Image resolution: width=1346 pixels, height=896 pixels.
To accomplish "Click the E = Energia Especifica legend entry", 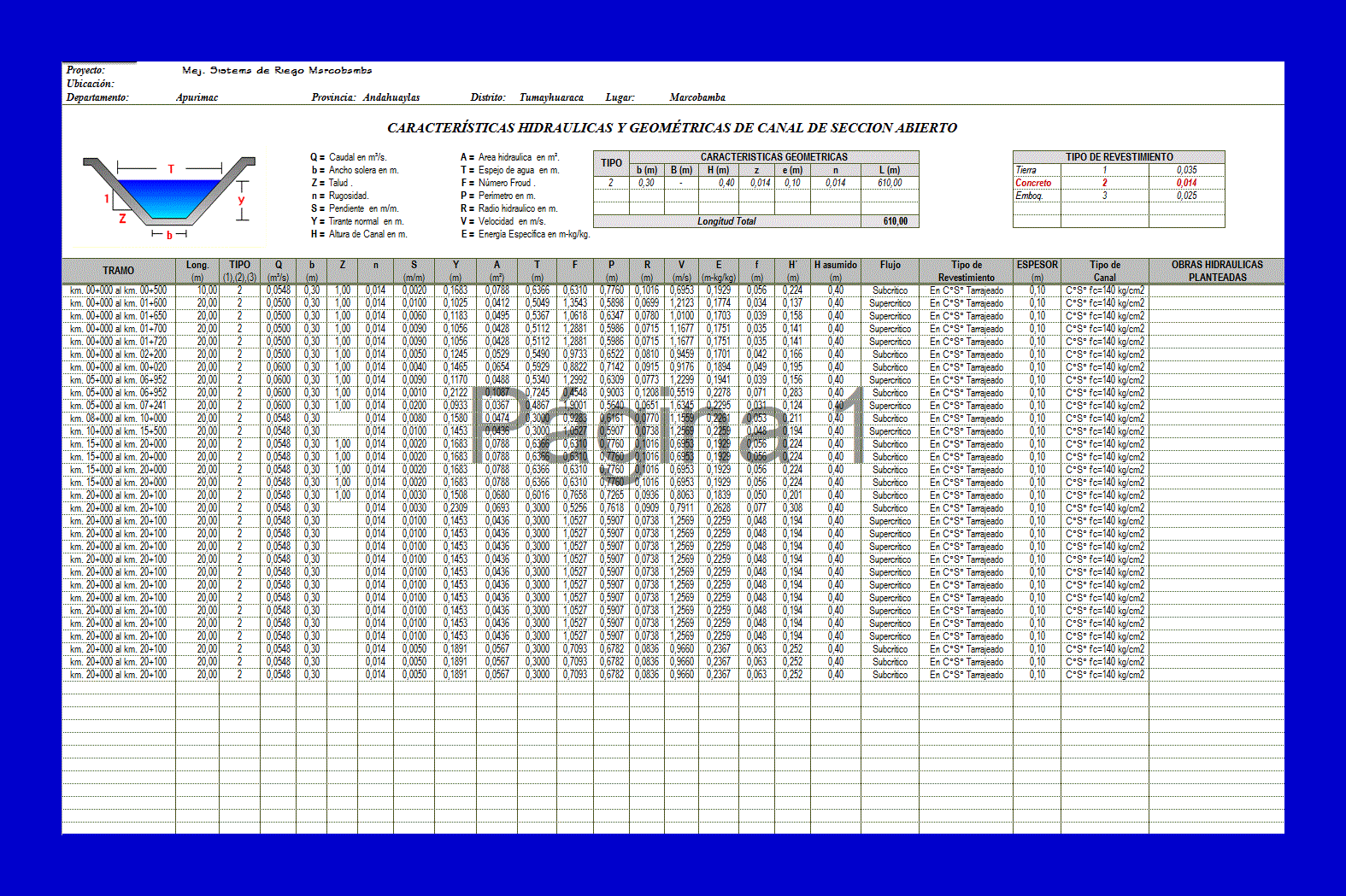I will point(525,234).
